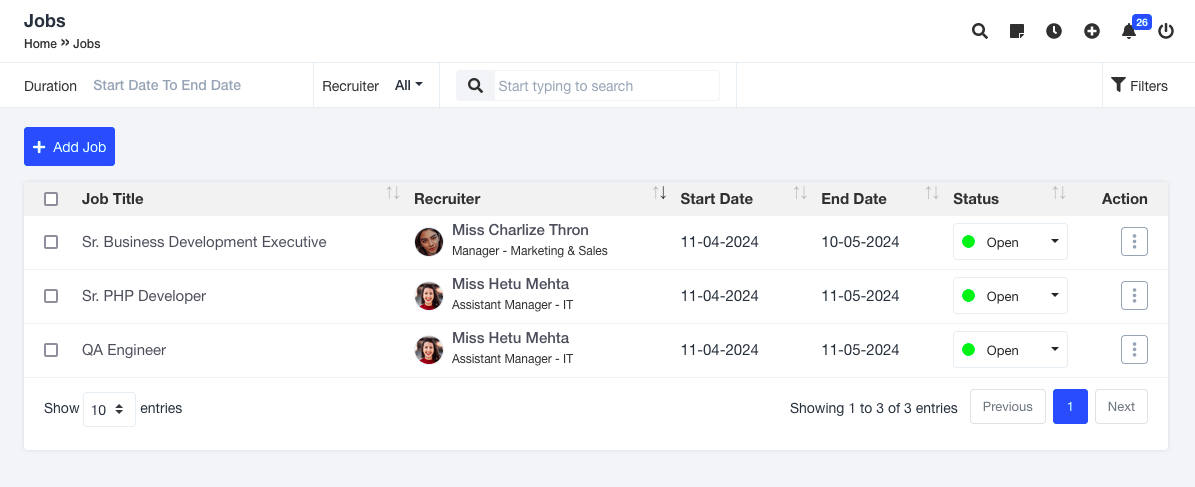Open action menu for Sr. PHP Developer
Image resolution: width=1195 pixels, height=487 pixels.
tap(1134, 296)
